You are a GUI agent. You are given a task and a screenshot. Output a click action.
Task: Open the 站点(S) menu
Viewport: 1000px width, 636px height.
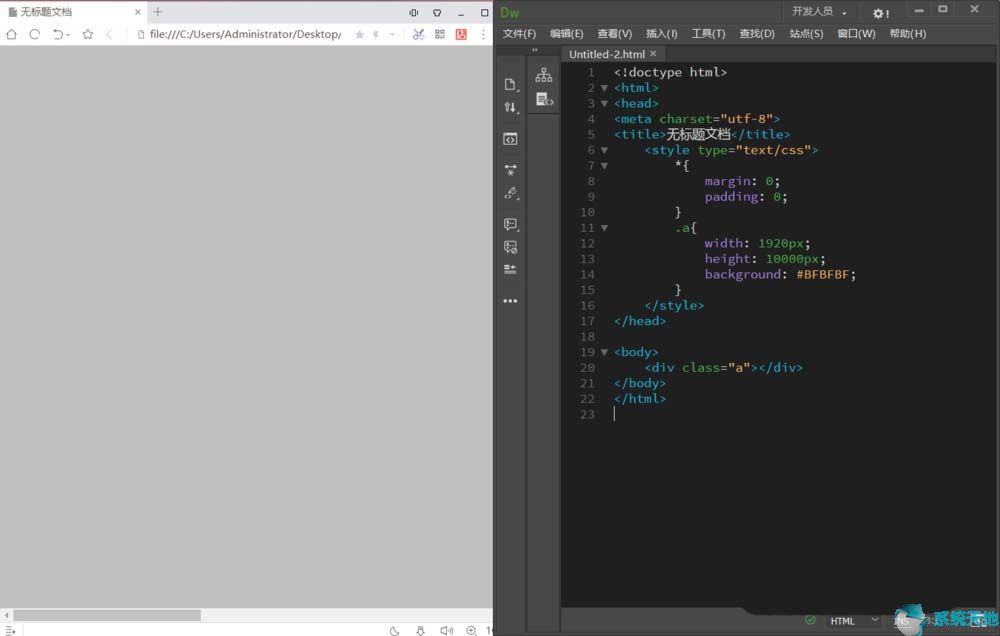click(806, 34)
